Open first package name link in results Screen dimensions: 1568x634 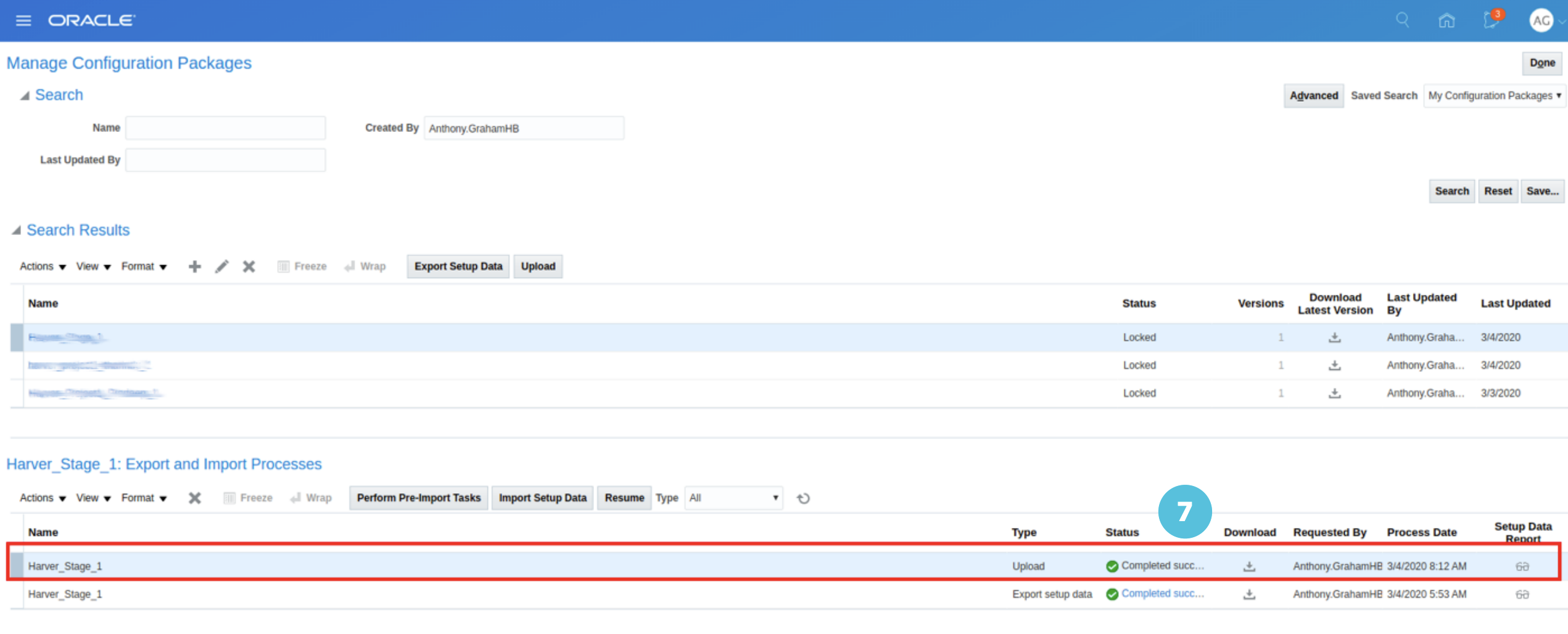coord(66,337)
